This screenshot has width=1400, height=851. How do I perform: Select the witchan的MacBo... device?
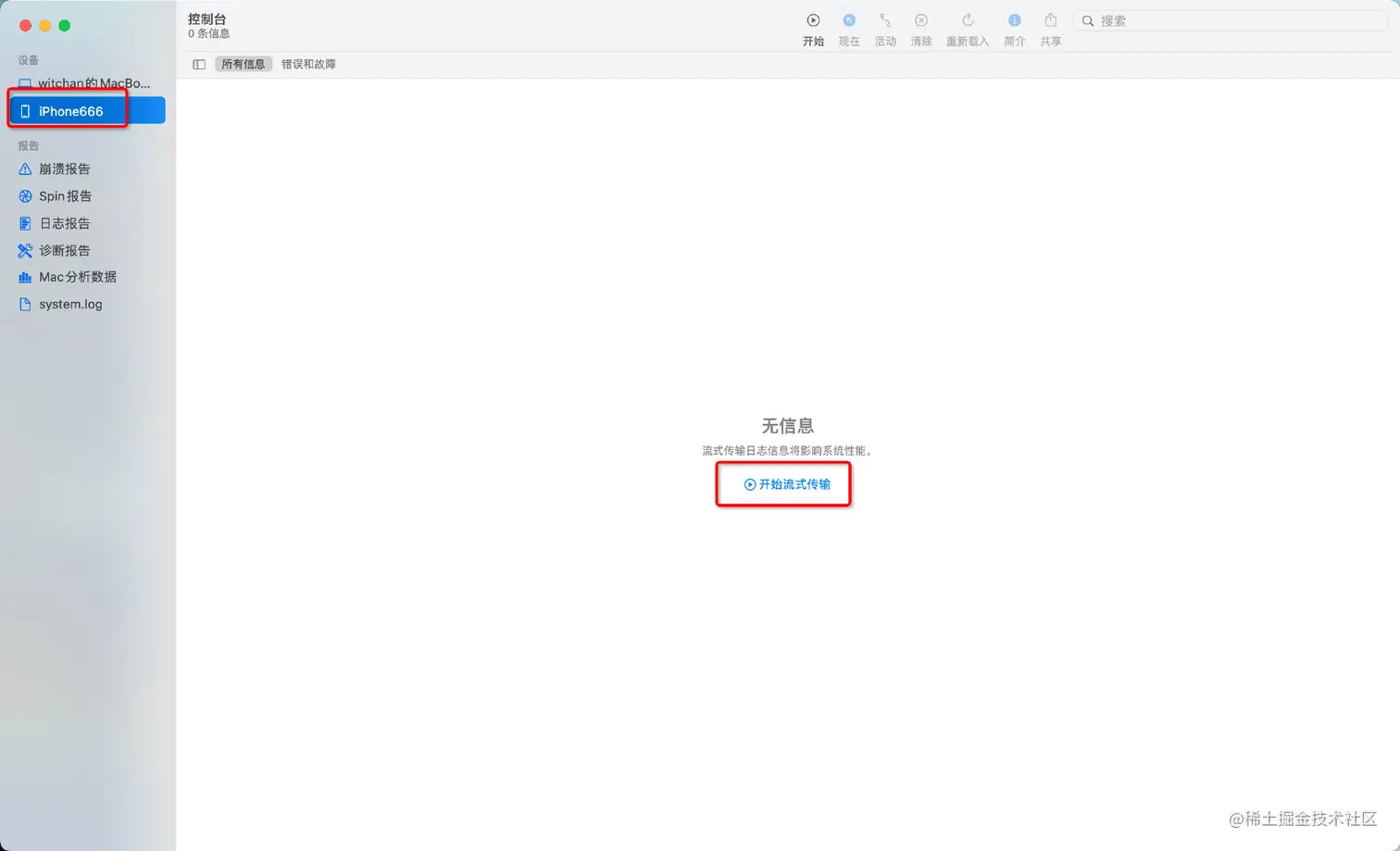tap(87, 83)
